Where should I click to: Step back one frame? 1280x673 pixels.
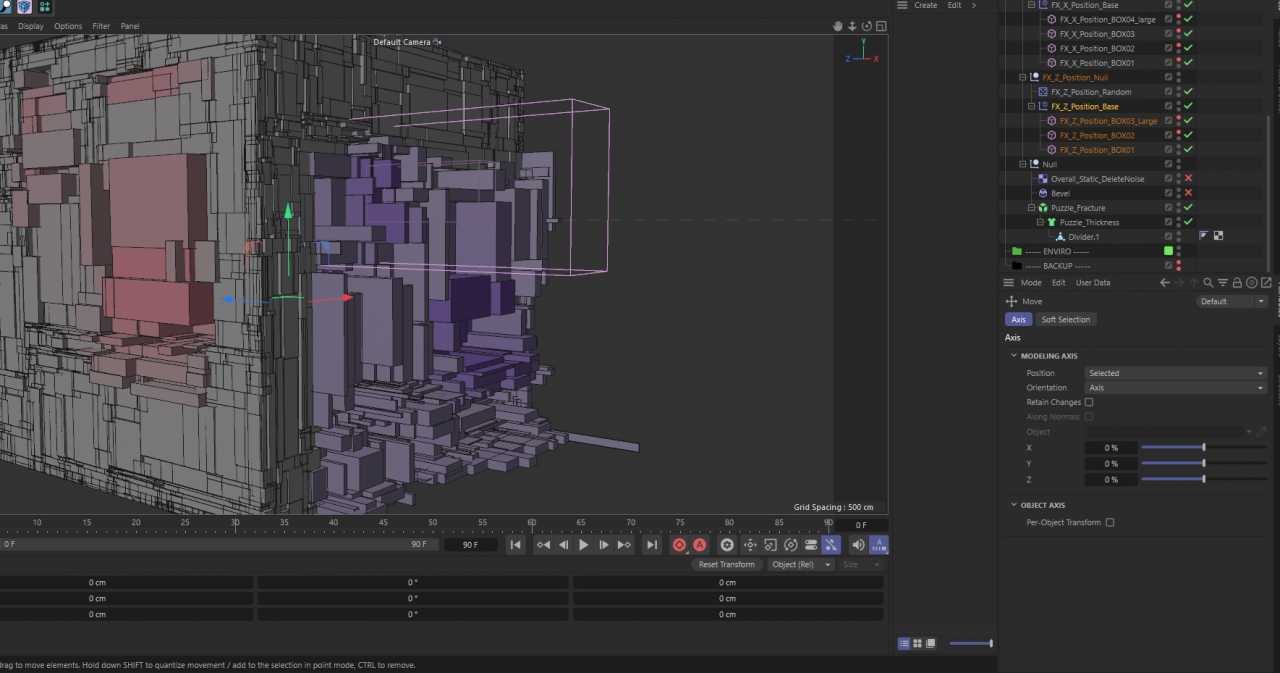pyautogui.click(x=563, y=545)
